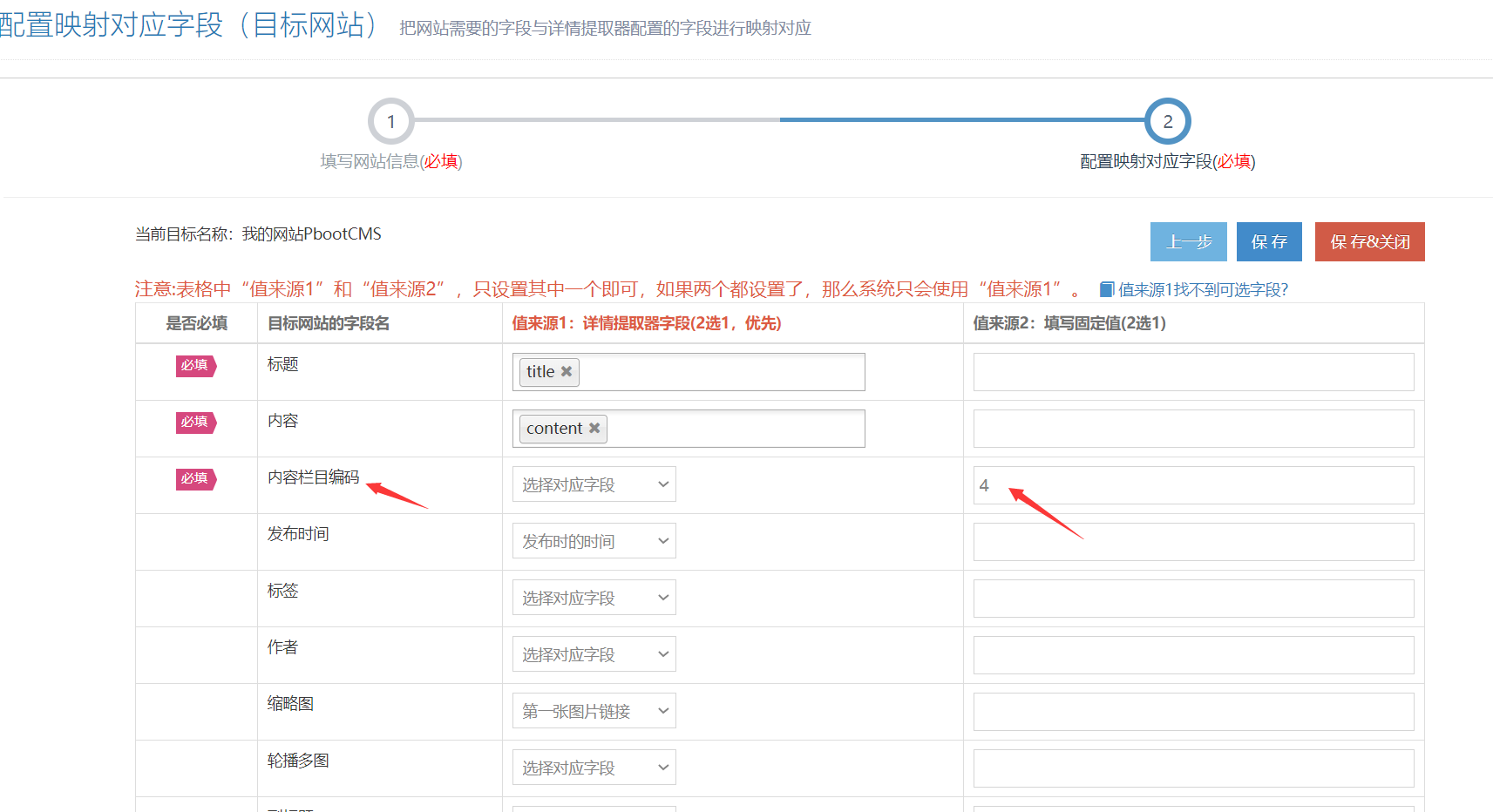Screen dimensions: 1493x812
Task: Click the empty 值来源2 field in 标题 row
Action: [1192, 371]
